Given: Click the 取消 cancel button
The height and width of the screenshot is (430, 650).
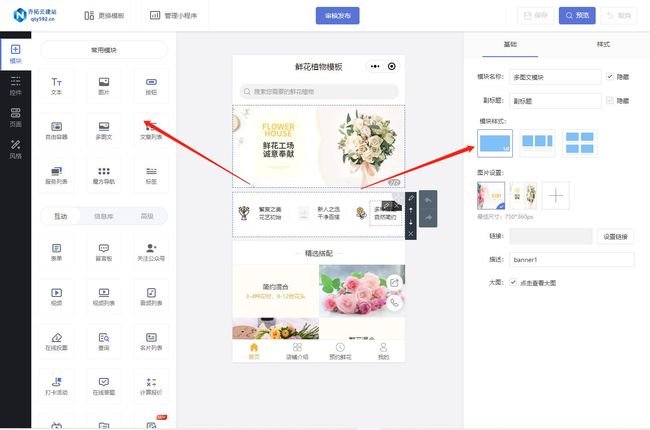Looking at the screenshot, I should click(619, 16).
